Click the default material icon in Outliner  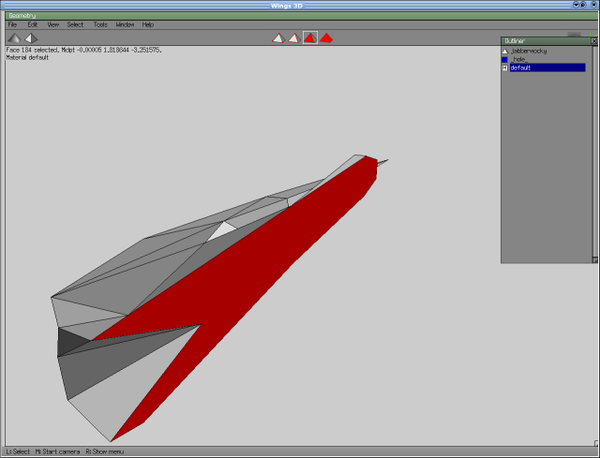pos(505,68)
